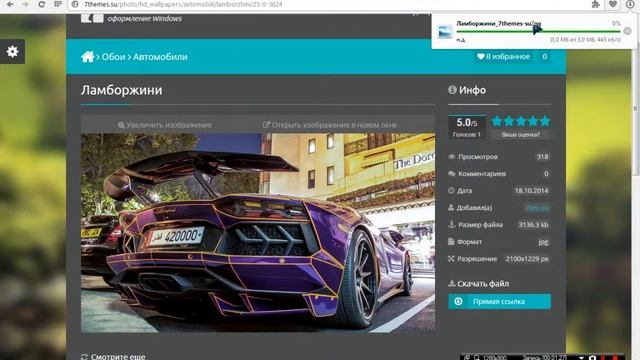Click the Инфо info icon
The height and width of the screenshot is (360, 640).
452,90
